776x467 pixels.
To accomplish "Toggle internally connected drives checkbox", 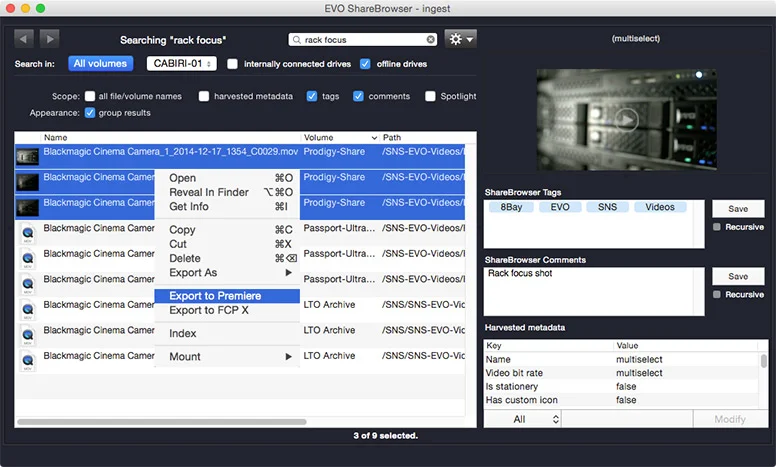I will click(x=232, y=64).
